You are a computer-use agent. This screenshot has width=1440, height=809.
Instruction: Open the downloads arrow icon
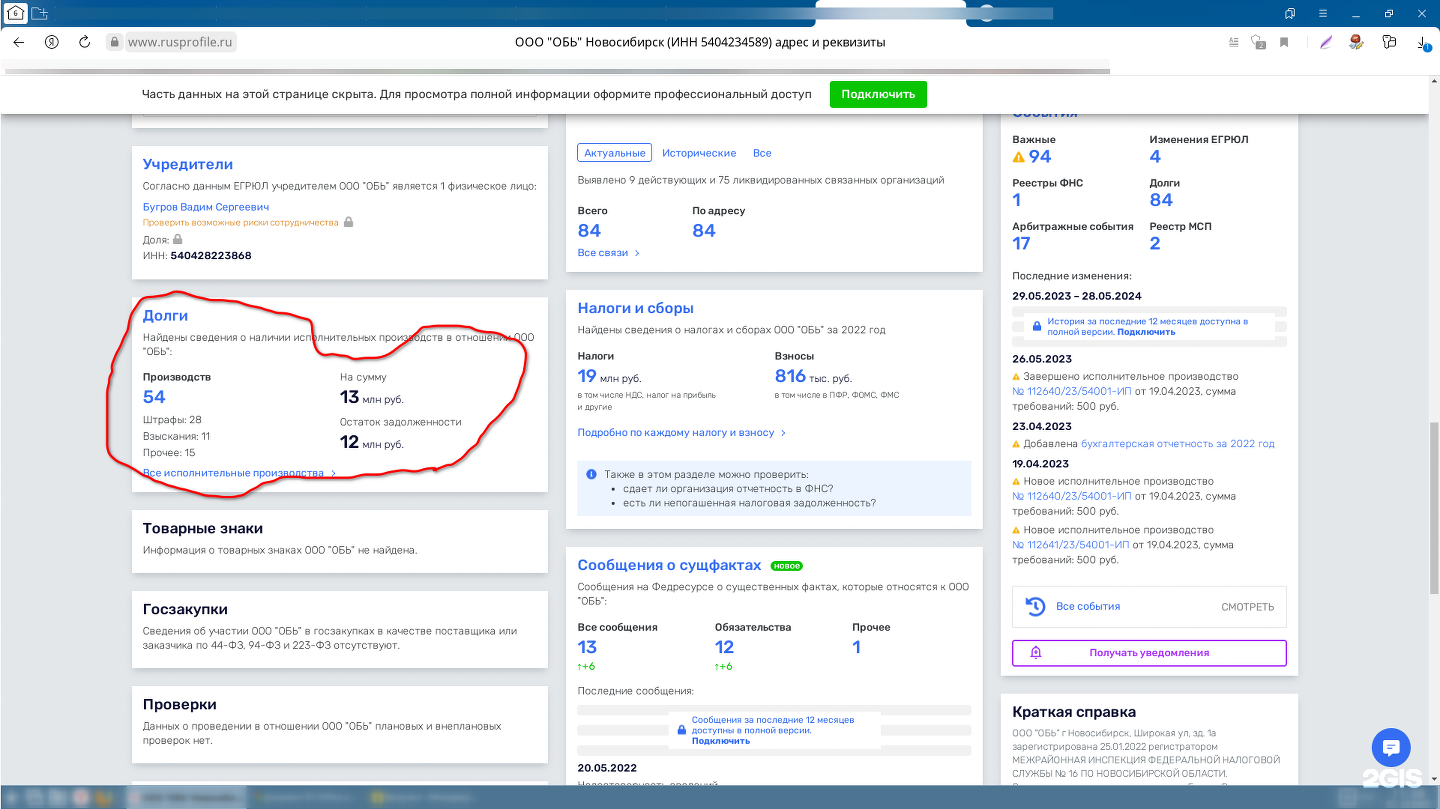point(1423,43)
